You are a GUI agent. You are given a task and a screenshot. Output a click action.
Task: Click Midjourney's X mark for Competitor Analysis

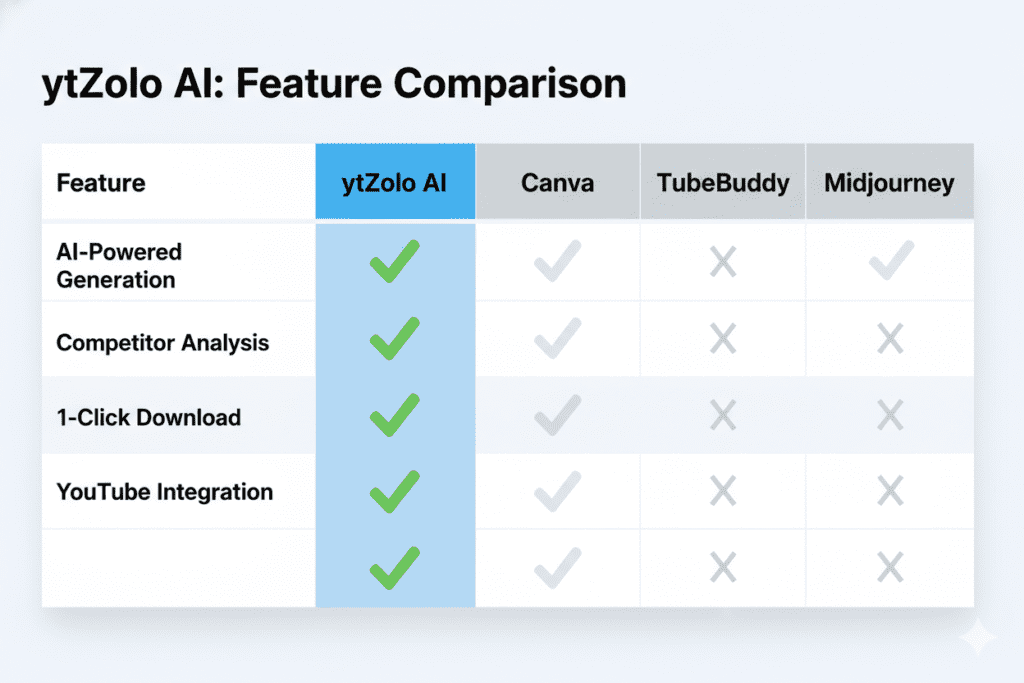[890, 340]
